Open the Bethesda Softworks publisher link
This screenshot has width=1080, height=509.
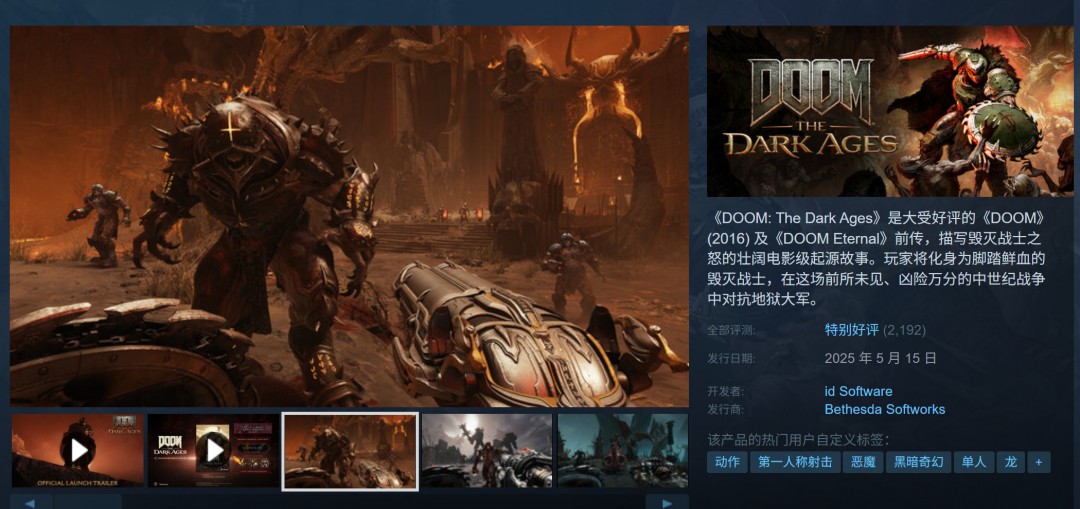(x=884, y=409)
